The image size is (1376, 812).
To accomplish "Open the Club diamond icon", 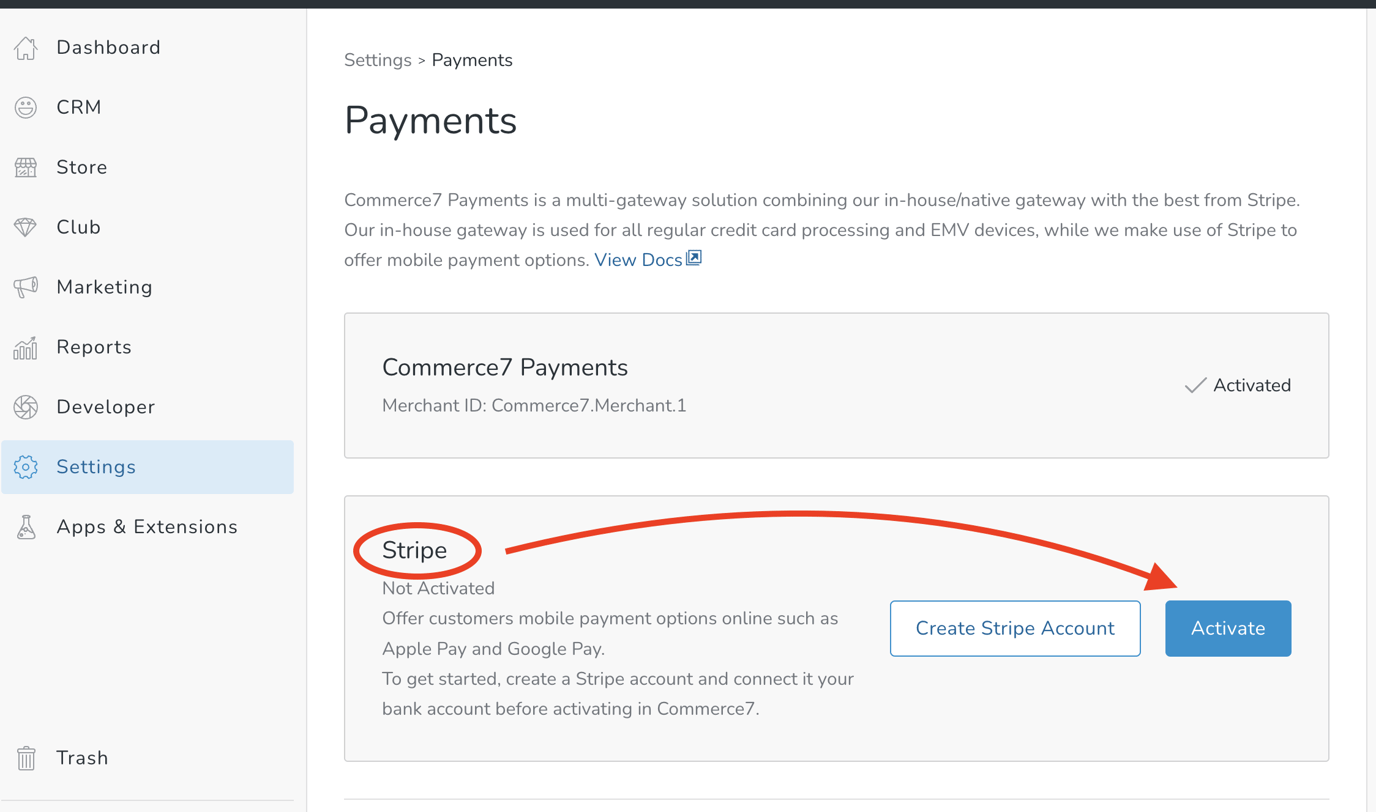I will (24, 227).
